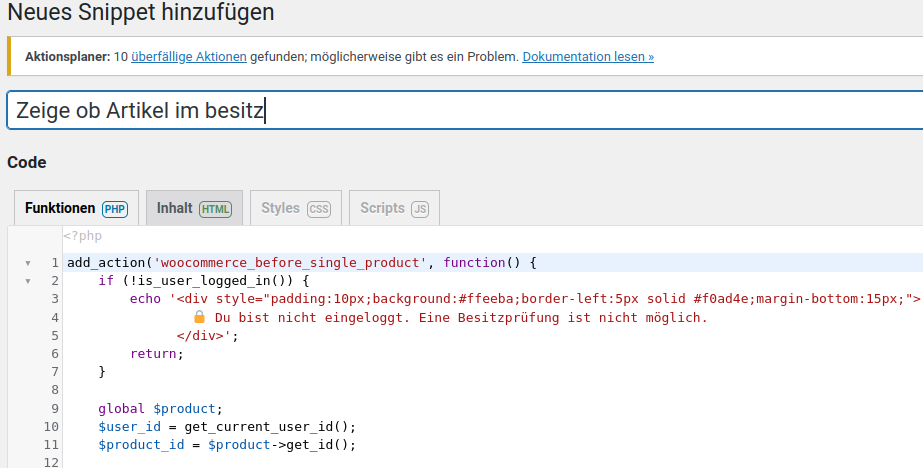Click the return; statement on line 6

[x=151, y=354]
